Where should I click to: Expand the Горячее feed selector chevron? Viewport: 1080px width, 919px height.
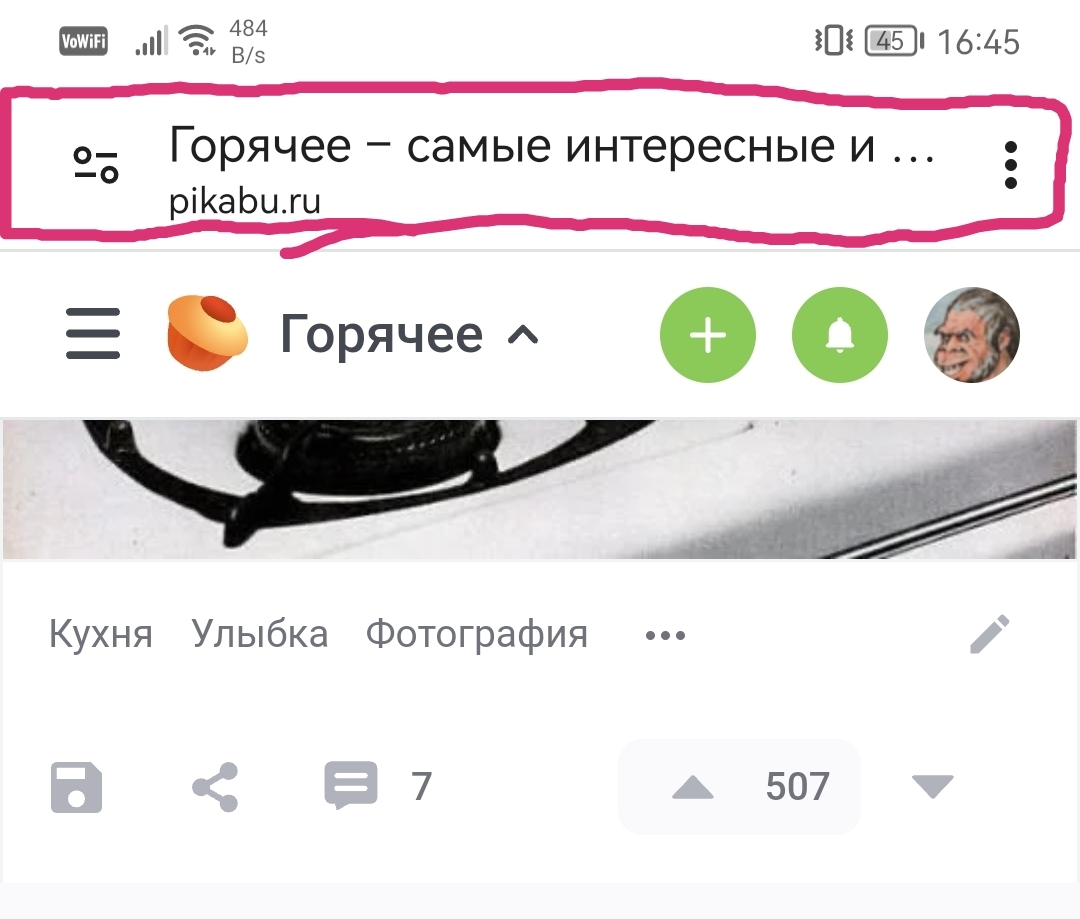coord(523,335)
